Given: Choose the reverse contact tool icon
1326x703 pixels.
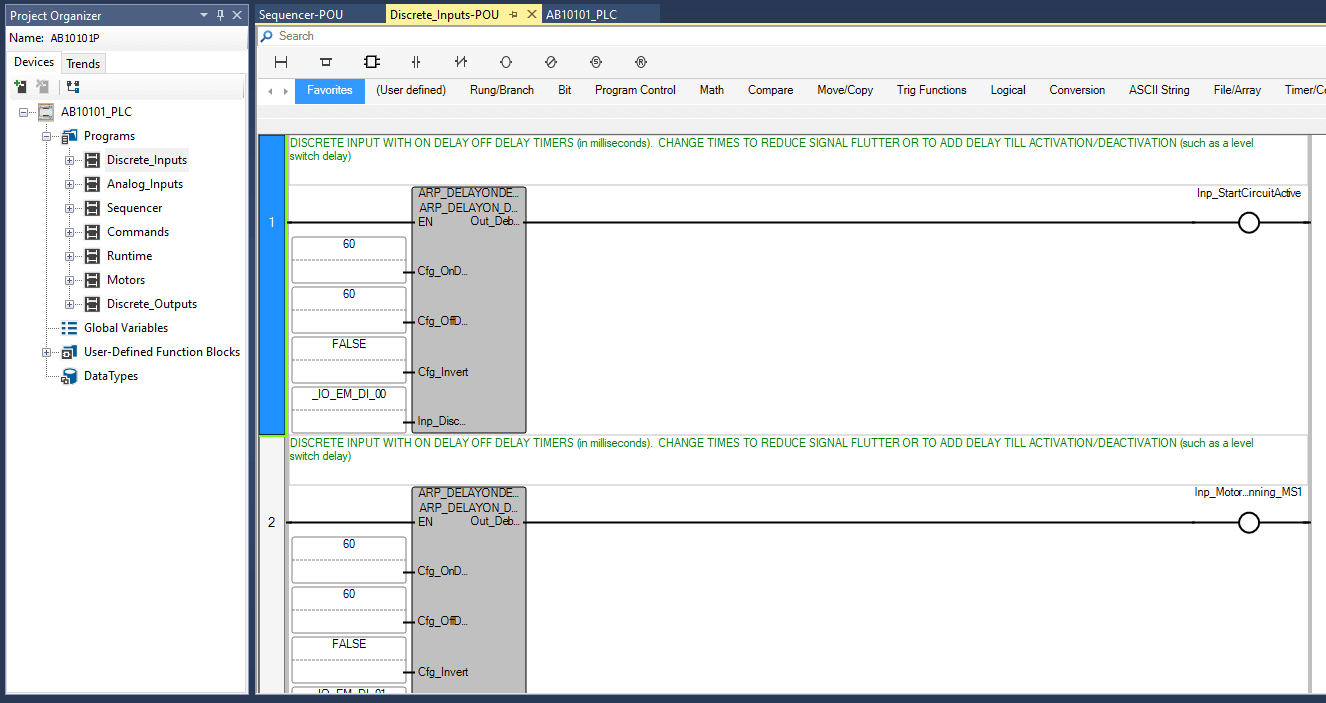Looking at the screenshot, I should tap(461, 62).
